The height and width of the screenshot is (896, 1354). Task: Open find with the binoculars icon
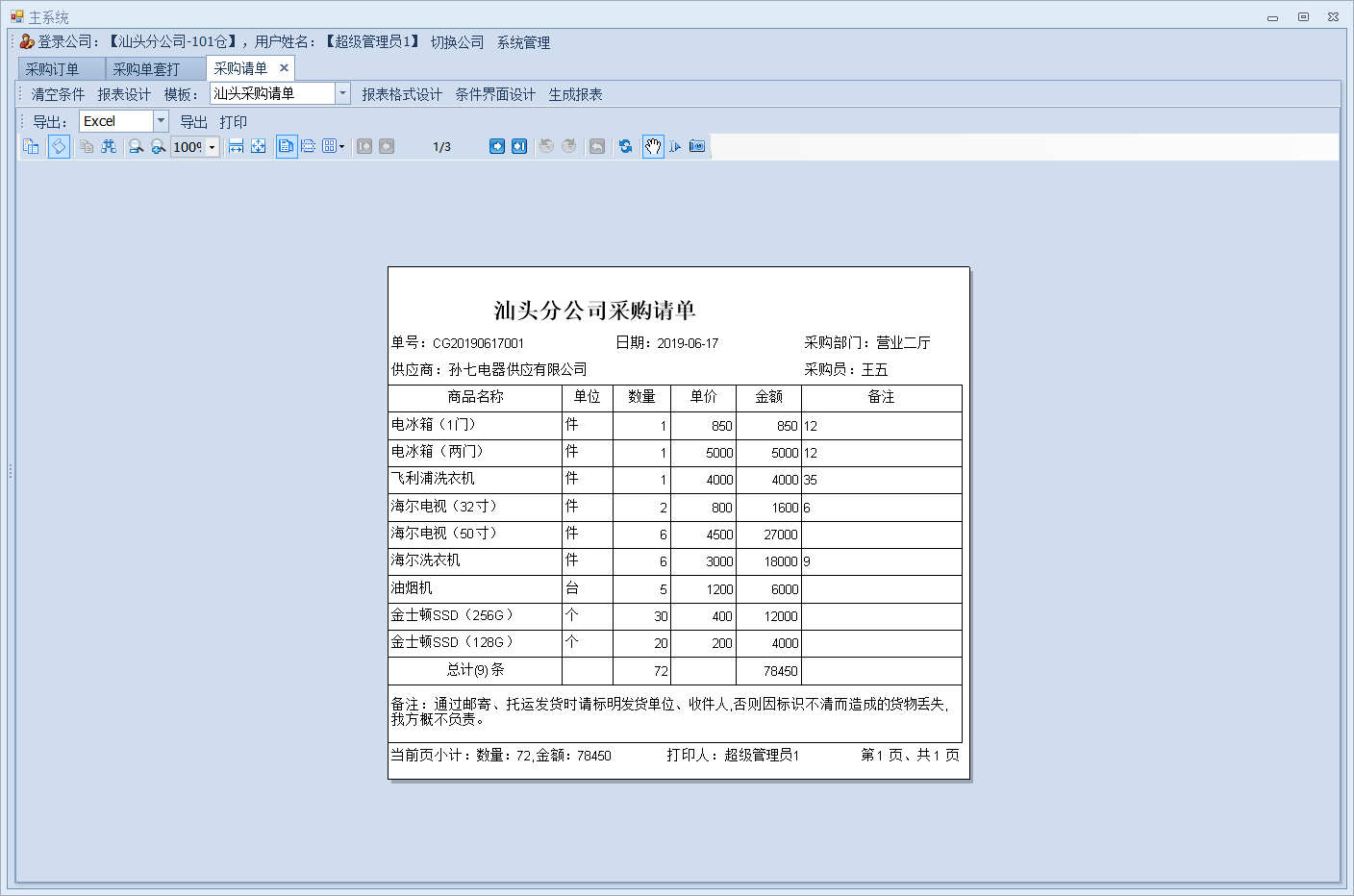click(x=109, y=146)
